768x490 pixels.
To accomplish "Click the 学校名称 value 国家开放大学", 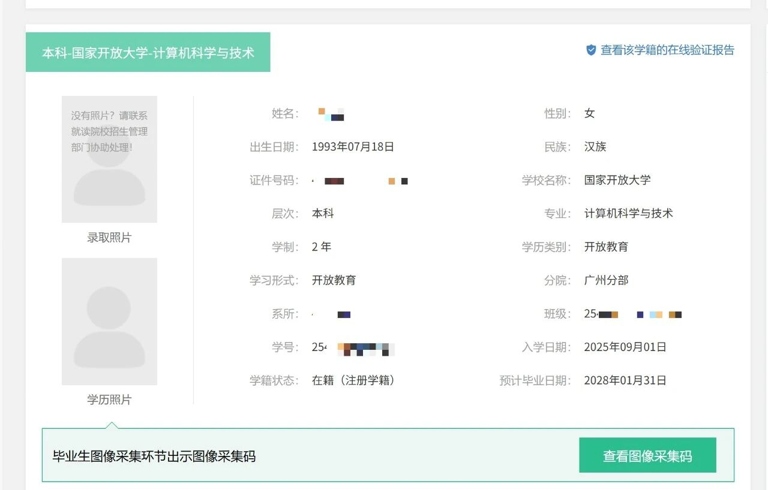I will 617,180.
